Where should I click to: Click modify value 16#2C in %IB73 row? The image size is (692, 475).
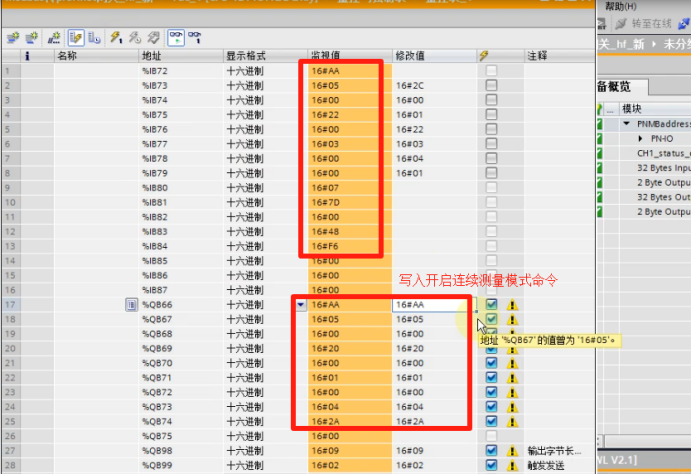point(410,86)
